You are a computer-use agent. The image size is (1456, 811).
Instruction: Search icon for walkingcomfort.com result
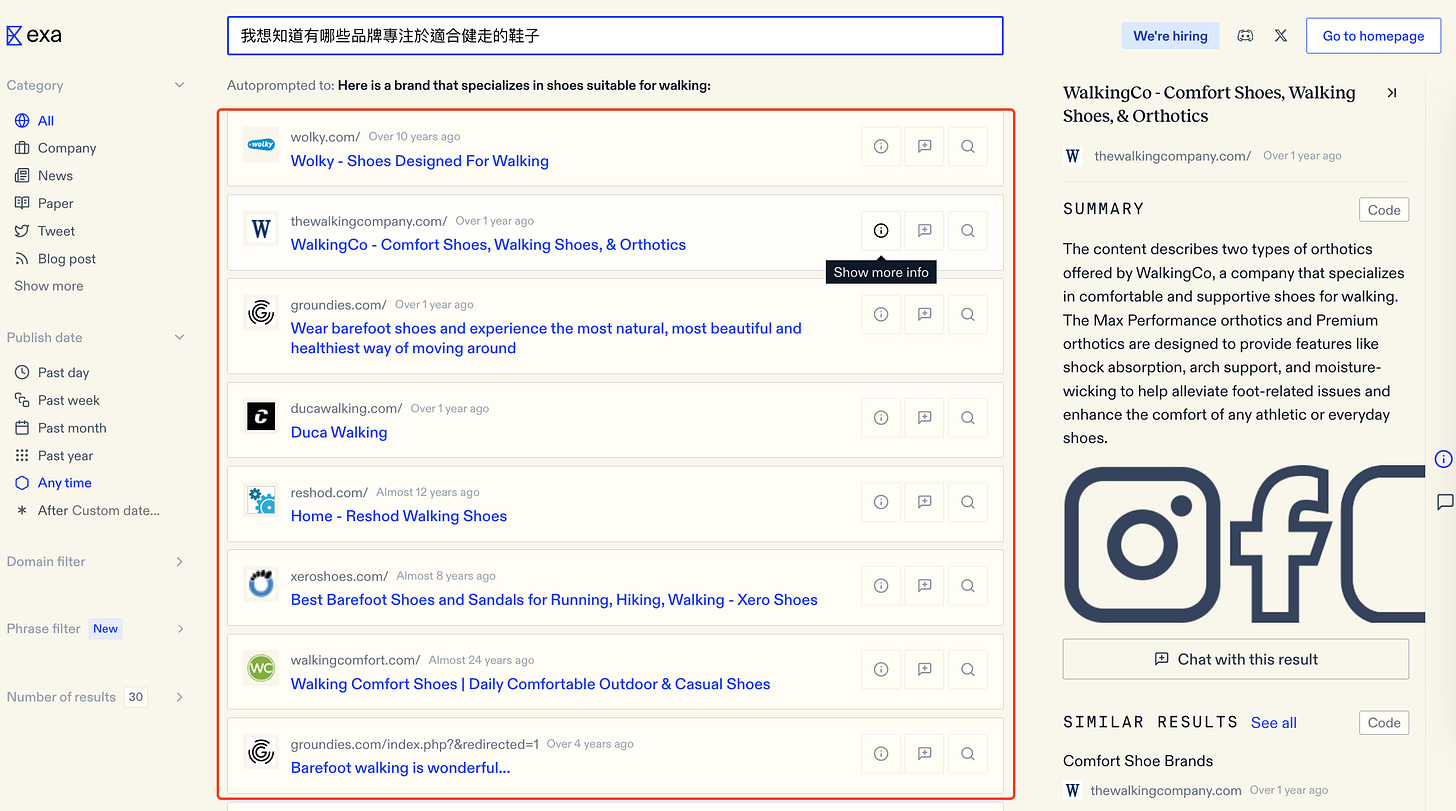(968, 670)
